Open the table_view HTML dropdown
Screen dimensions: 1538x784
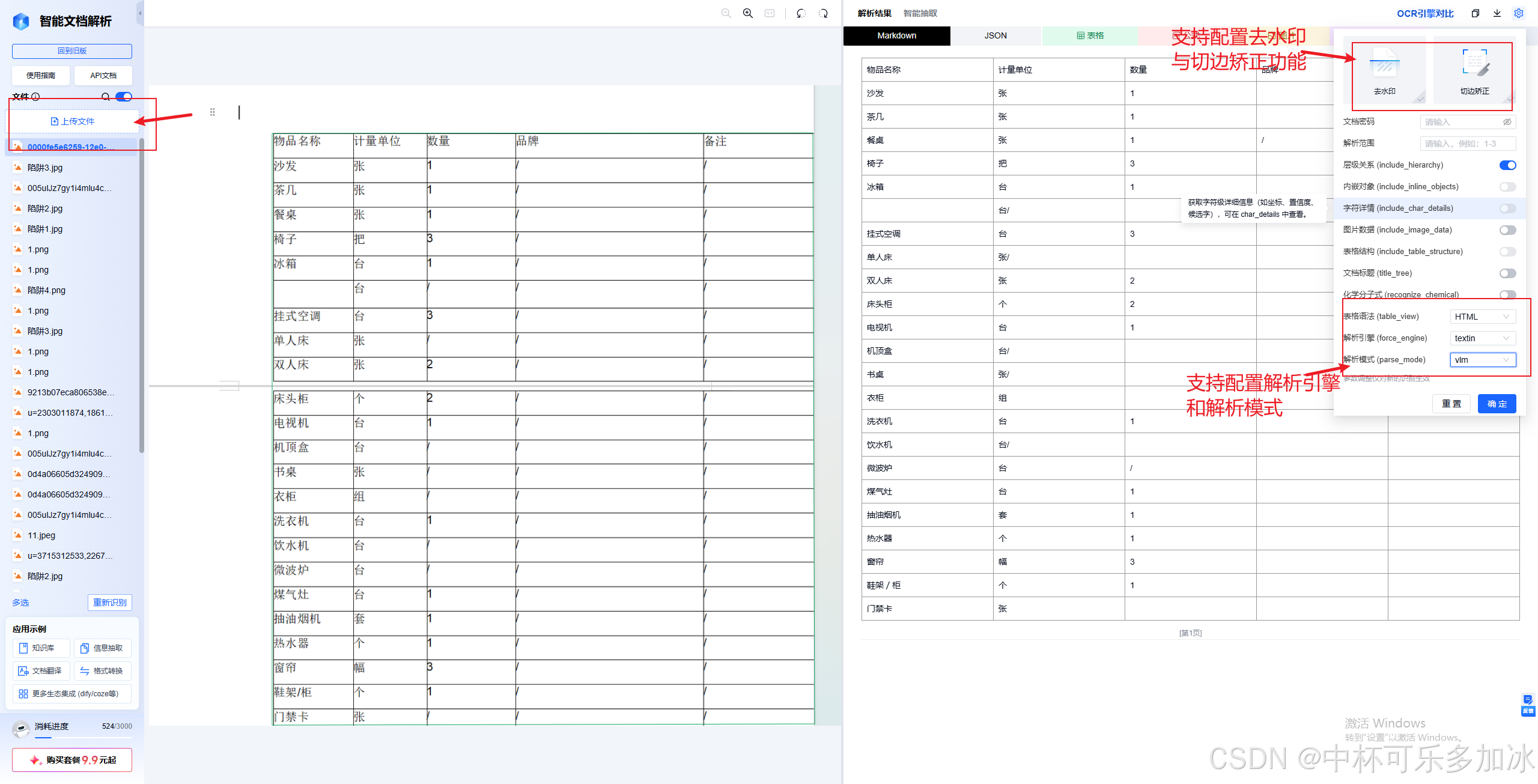(x=1483, y=317)
